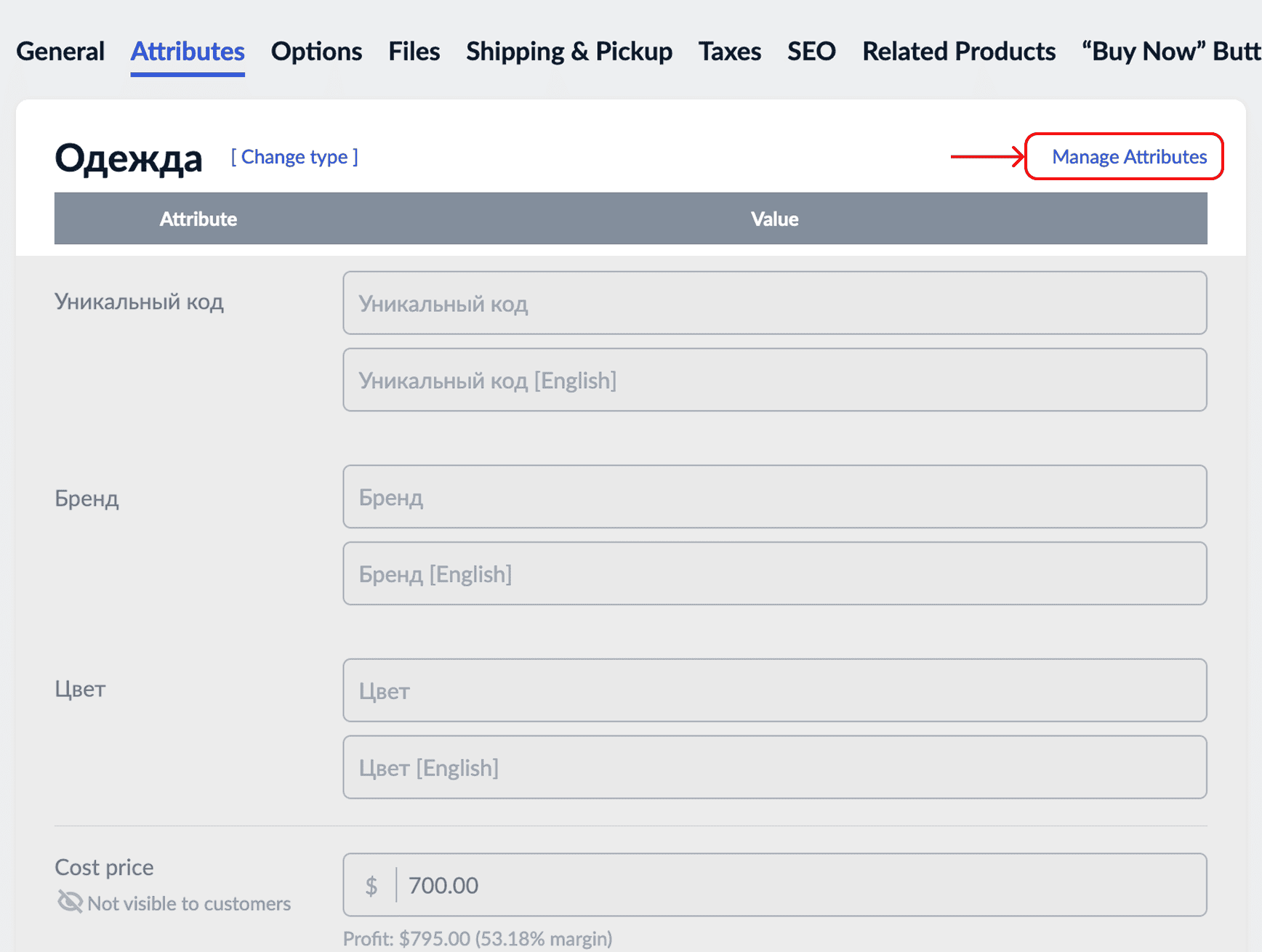
Task: Open the Related Products tab
Action: tap(959, 52)
